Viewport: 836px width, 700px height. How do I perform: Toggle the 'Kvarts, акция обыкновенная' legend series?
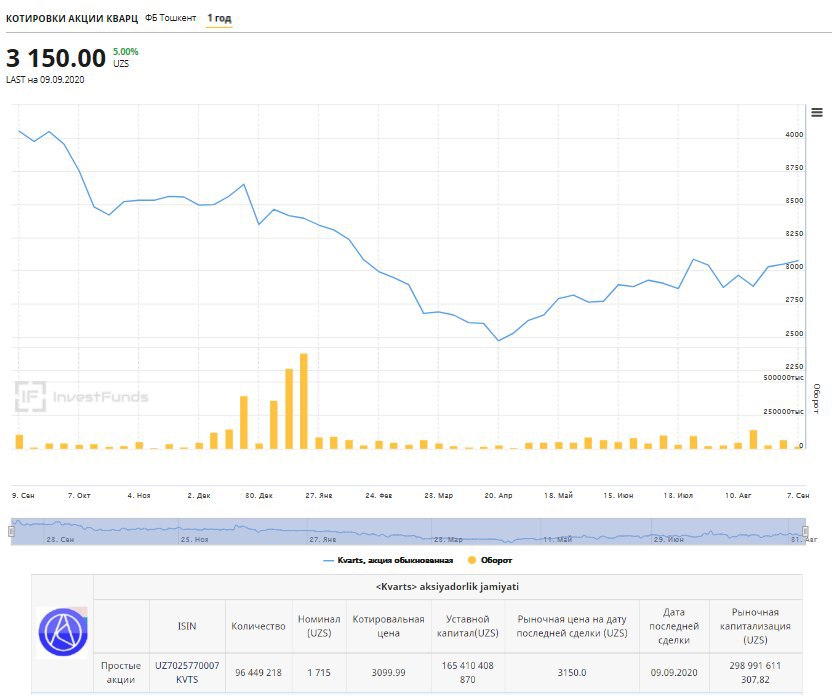[x=389, y=560]
